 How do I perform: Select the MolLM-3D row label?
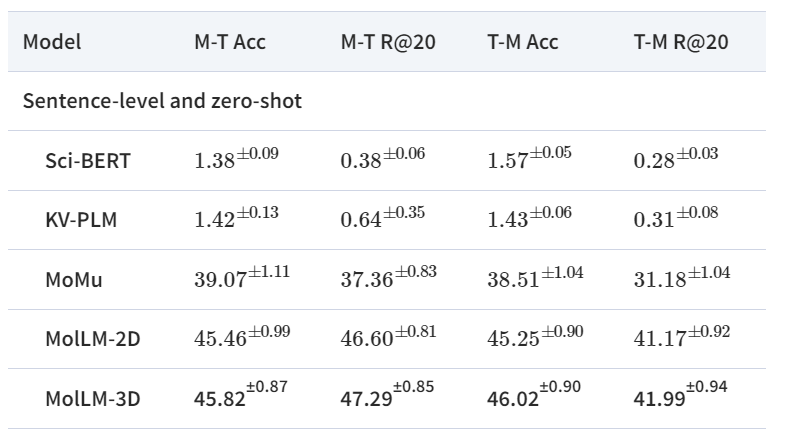click(x=93, y=398)
